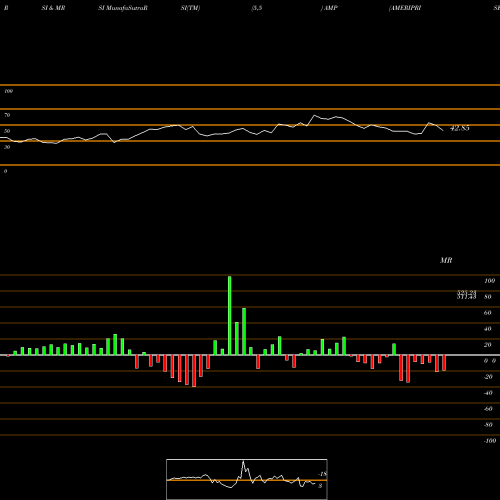The image size is (500, 500).
Task: Click the -40 label on the MR axis
Action: click(x=488, y=393)
